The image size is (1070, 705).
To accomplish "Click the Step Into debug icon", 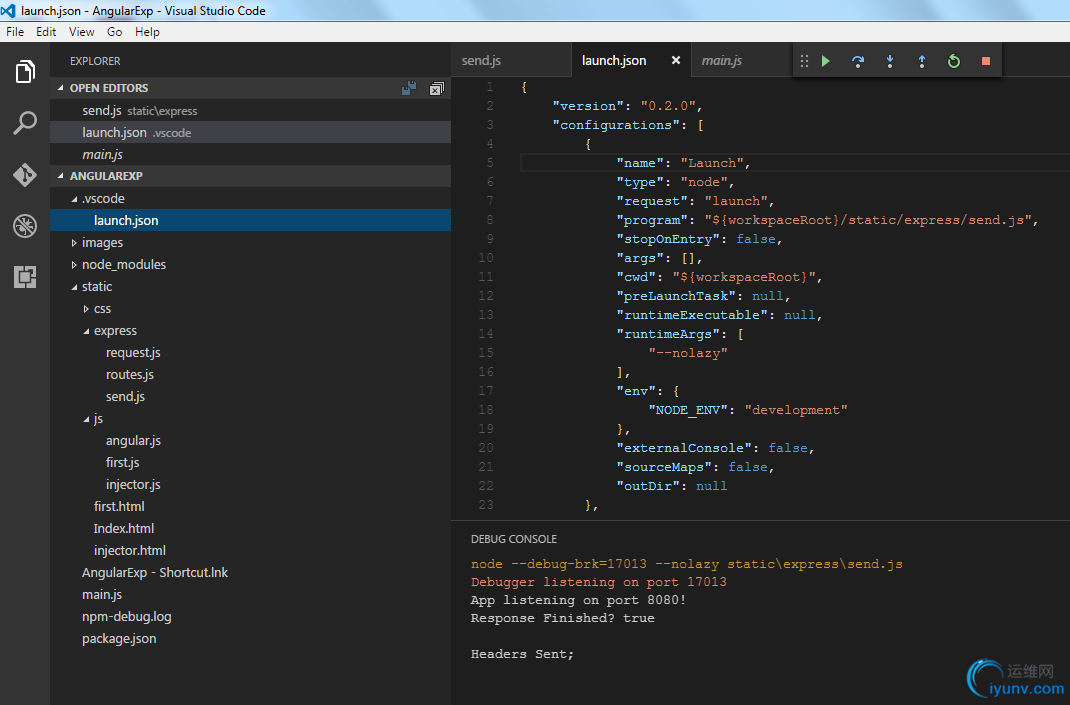I will coord(890,61).
